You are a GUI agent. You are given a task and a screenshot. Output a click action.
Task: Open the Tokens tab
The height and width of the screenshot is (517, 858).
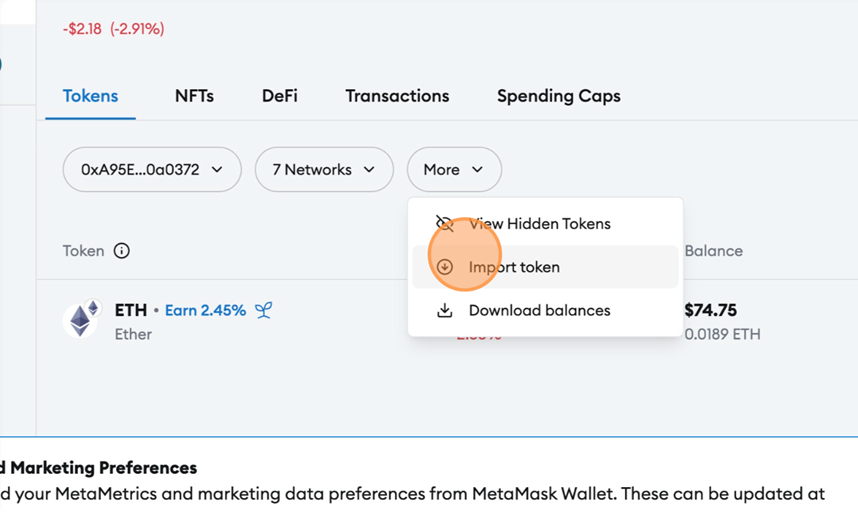(x=90, y=96)
